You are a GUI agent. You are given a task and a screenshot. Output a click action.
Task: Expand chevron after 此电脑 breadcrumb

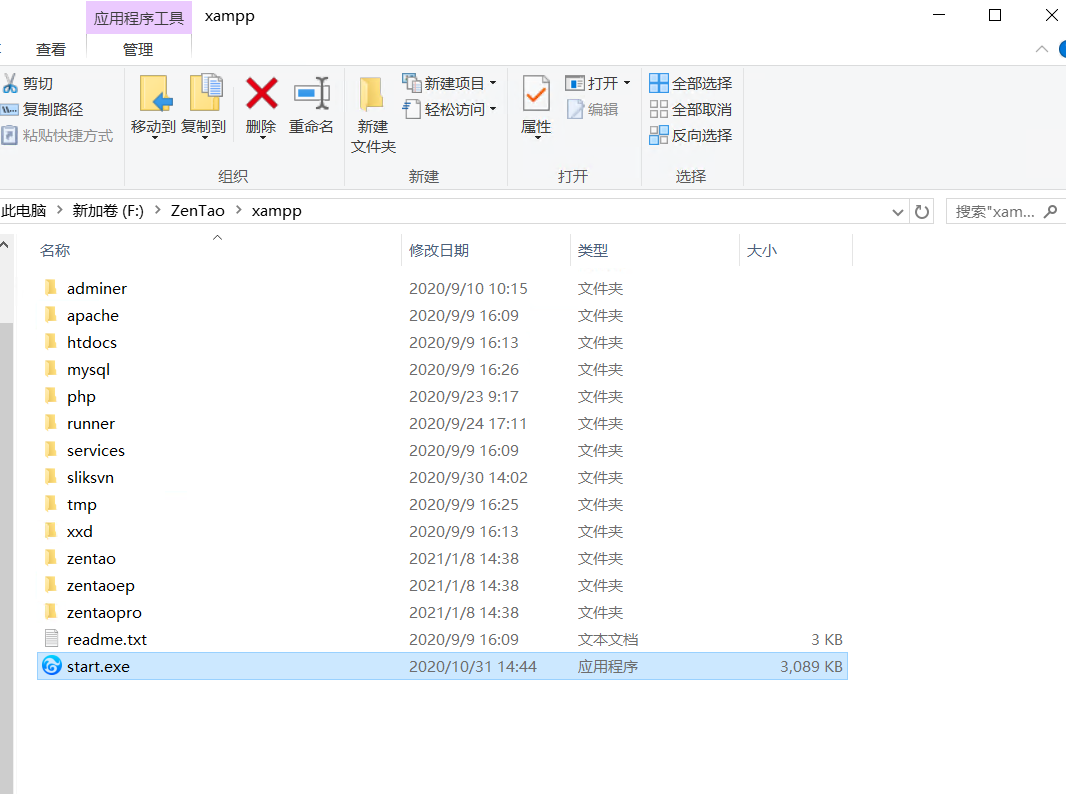(60, 210)
